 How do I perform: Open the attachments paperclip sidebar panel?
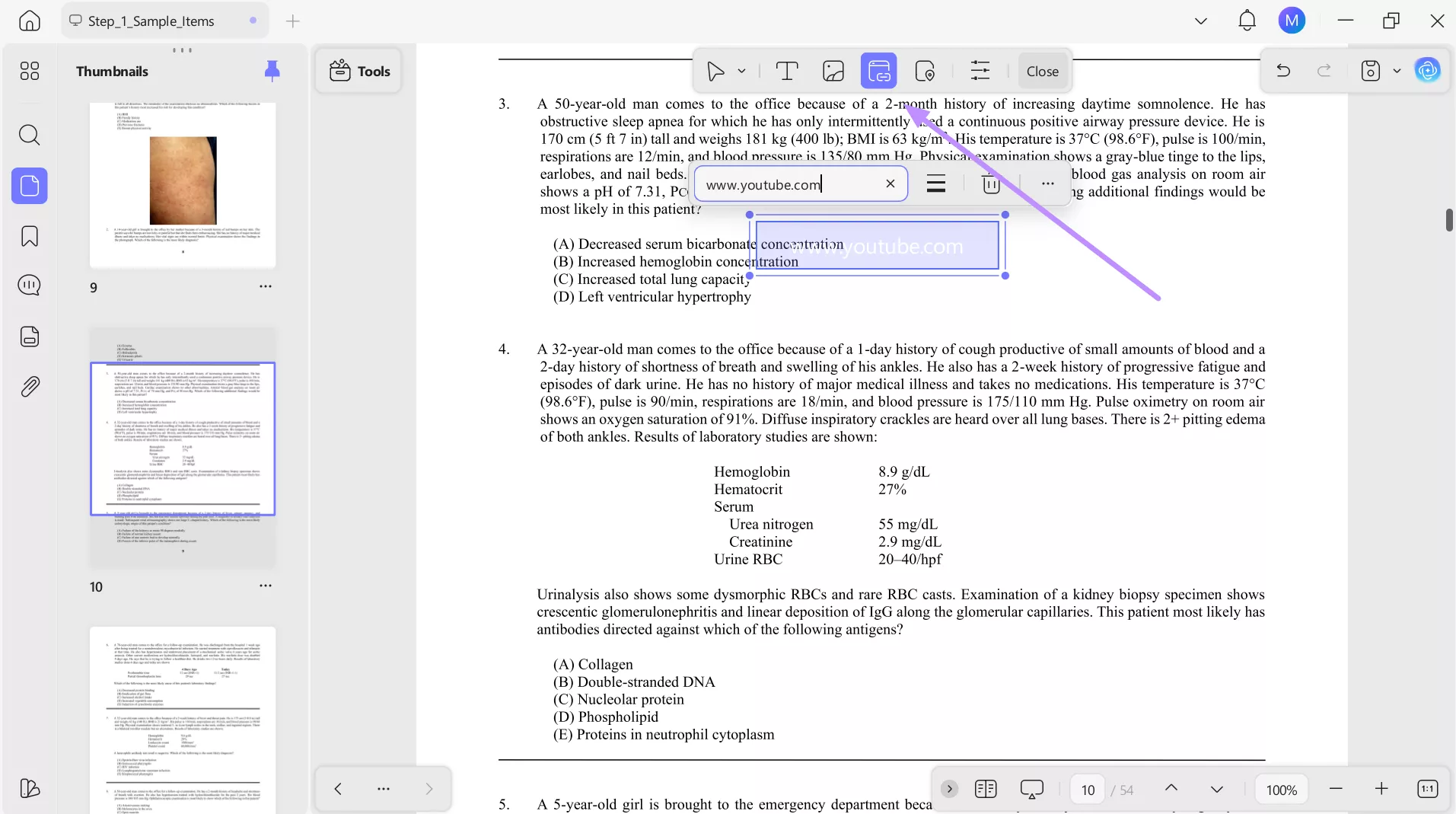coord(30,387)
